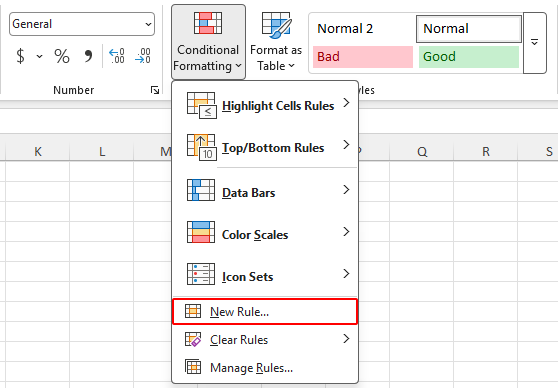
Task: Click the Clear Rules eraser icon
Action: 193,339
